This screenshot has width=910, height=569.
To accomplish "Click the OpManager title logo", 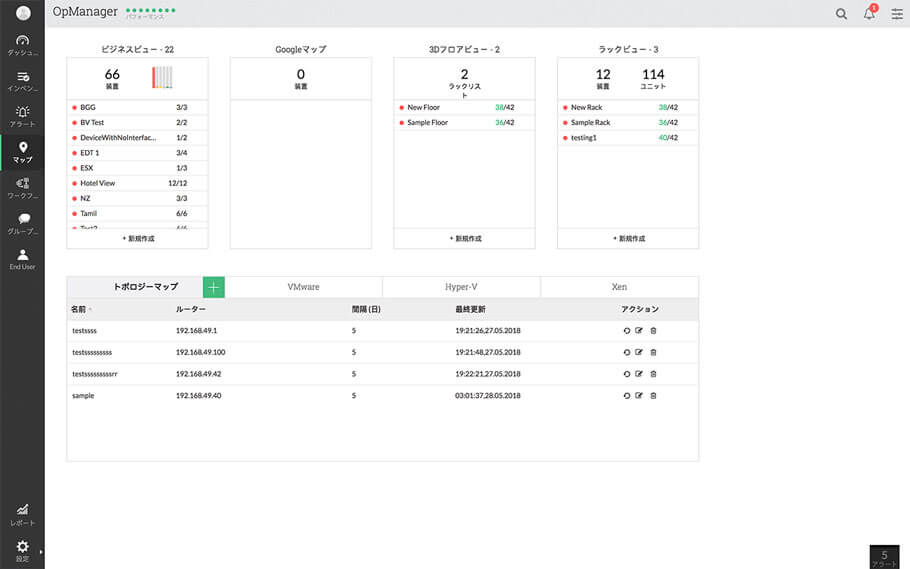I will (85, 12).
